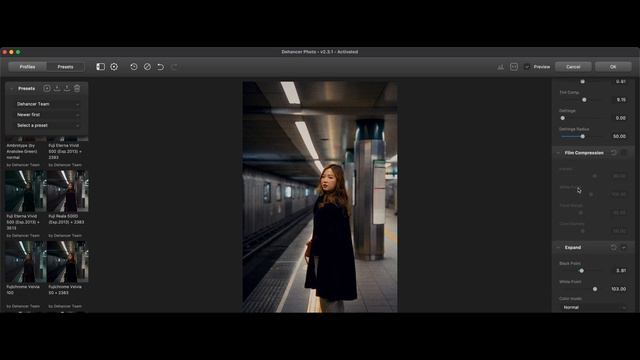Click the Tint Comp. value field 9.15
The height and width of the screenshot is (360, 640).
(x=619, y=100)
